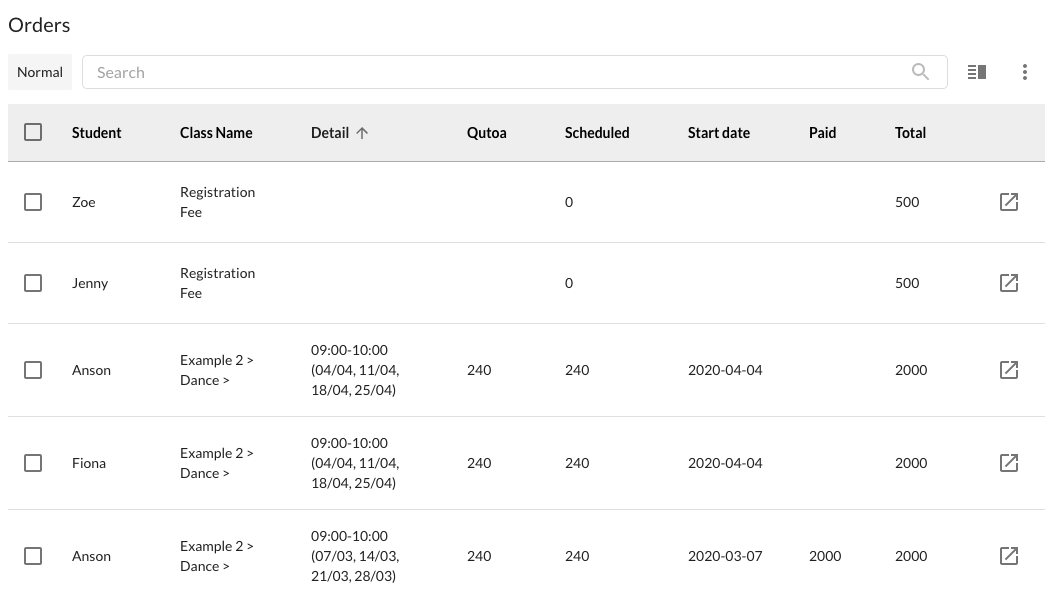1045x601 pixels.
Task: Open the Anson 2020-04-04 order link icon
Action: click(1009, 370)
